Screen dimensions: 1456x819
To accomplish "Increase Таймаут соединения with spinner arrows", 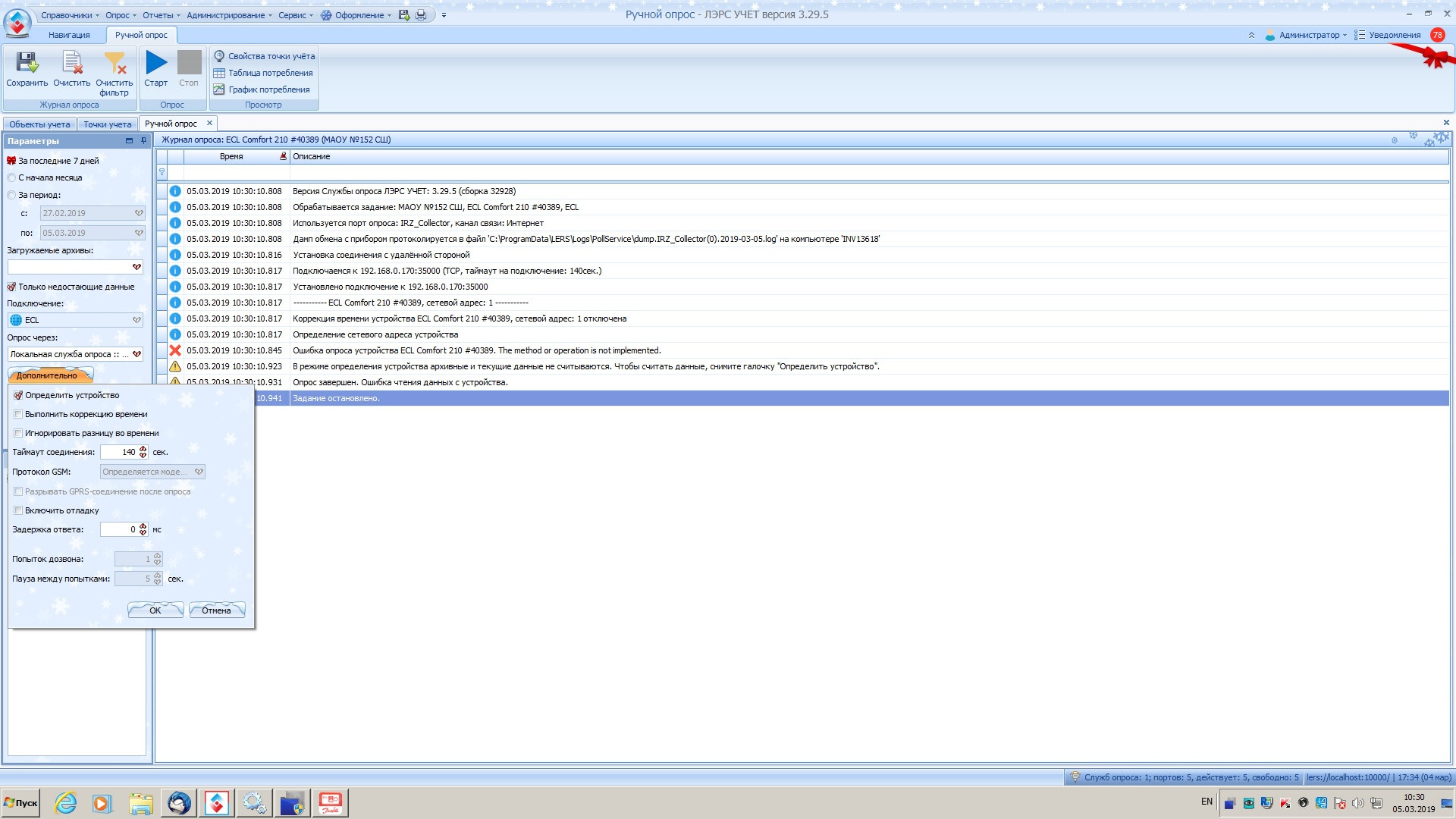I will click(143, 449).
